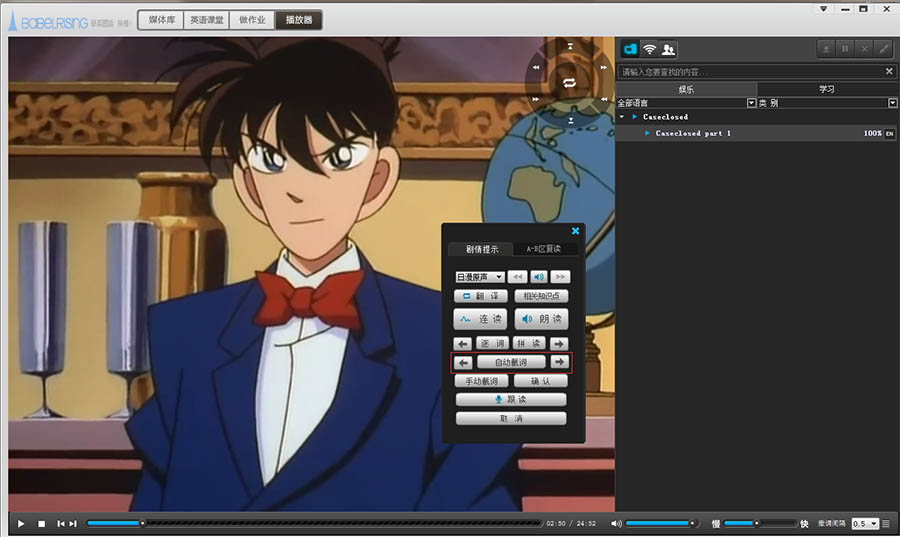The height and width of the screenshot is (537, 900).
Task: Open 相关知识点 related knowledge
Action: click(x=541, y=296)
